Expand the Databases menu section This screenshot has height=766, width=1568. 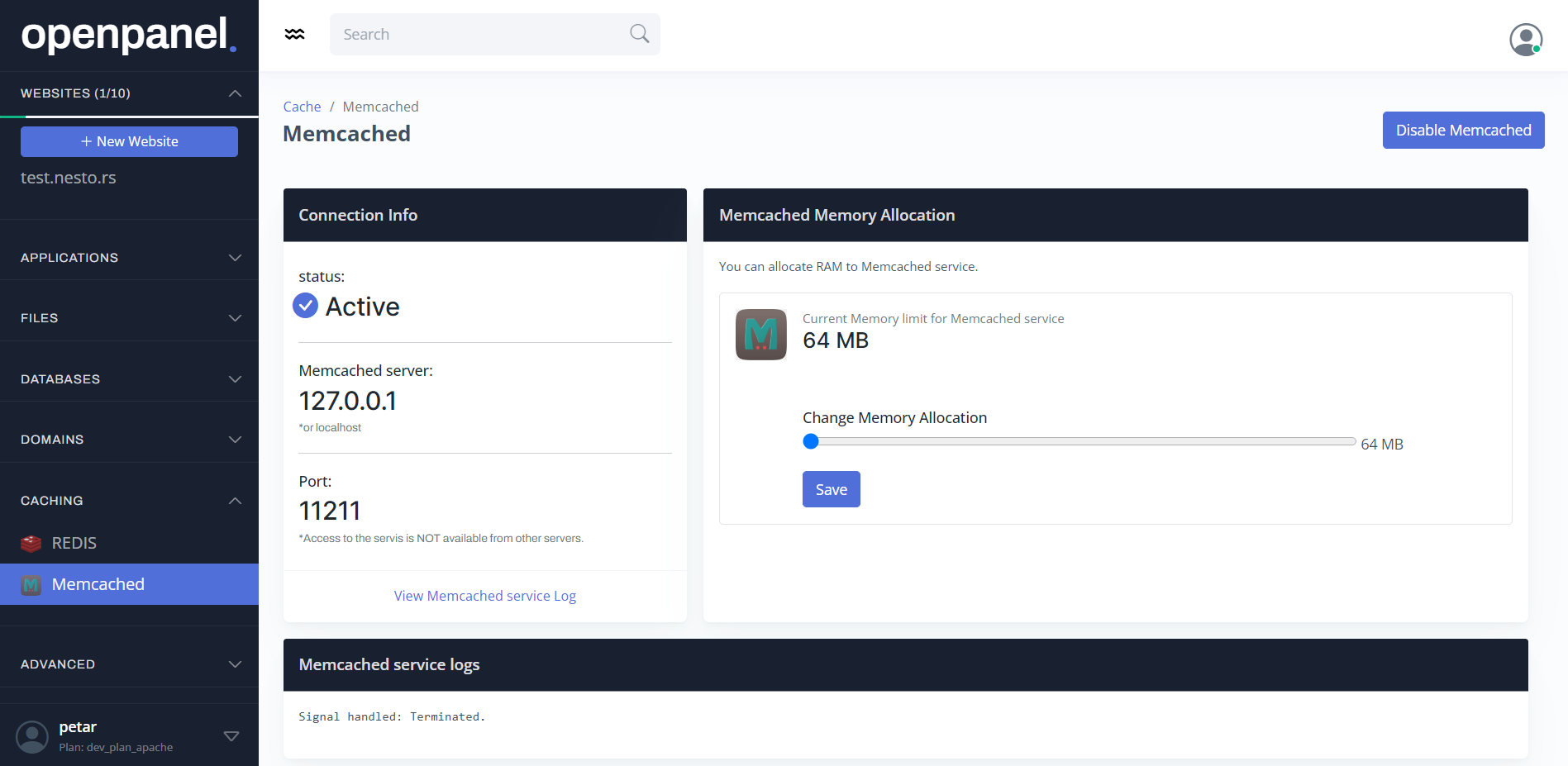pos(235,379)
